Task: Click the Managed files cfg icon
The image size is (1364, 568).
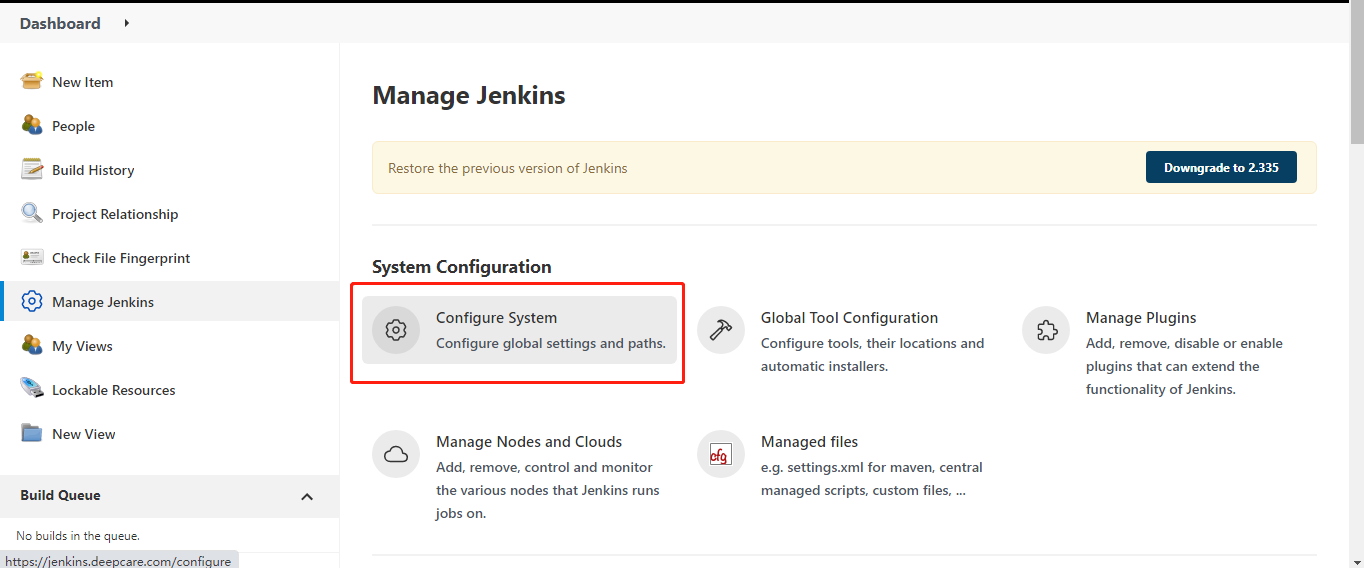Action: [x=720, y=454]
